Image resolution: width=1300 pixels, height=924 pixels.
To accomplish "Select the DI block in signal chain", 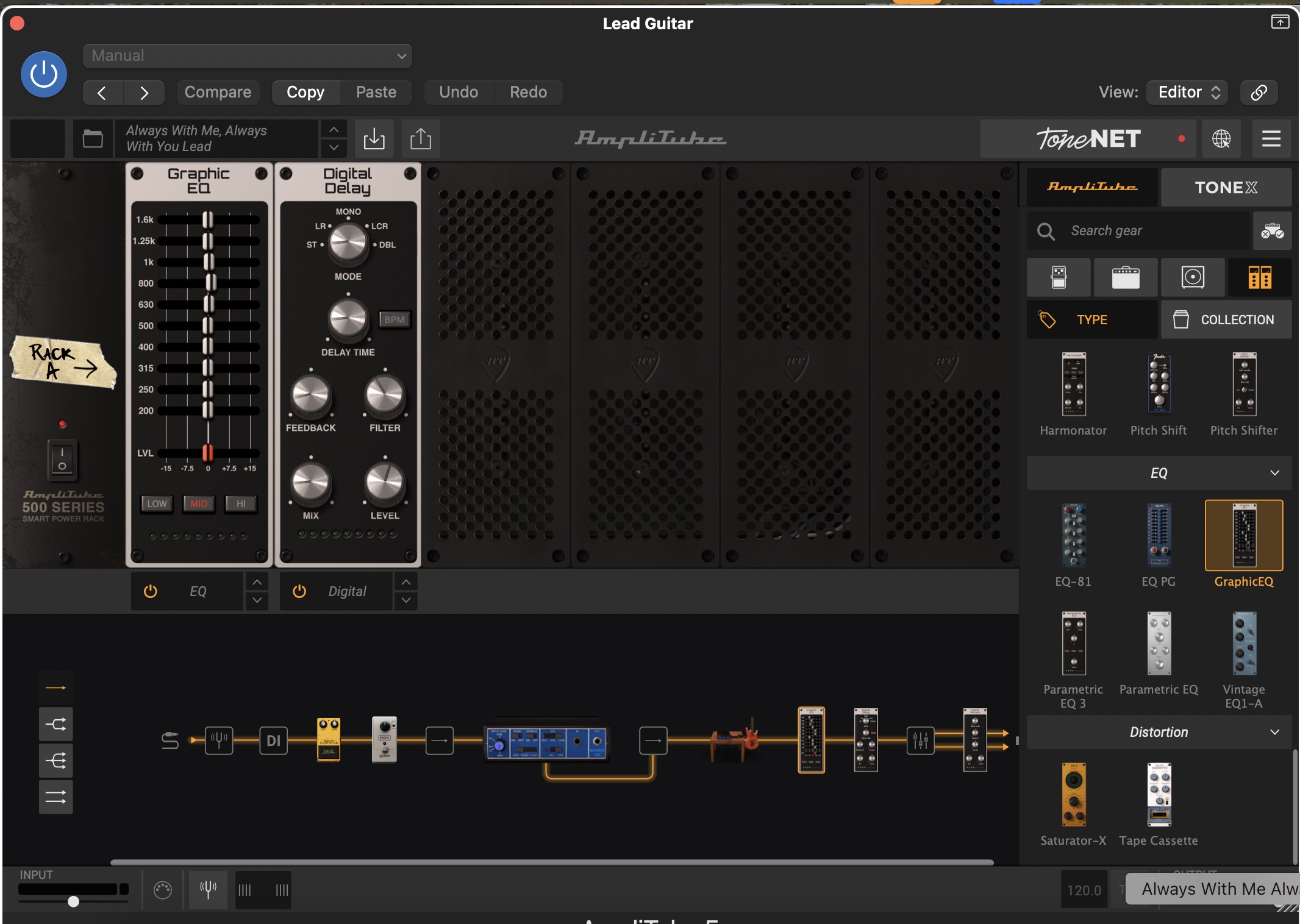I will (273, 741).
